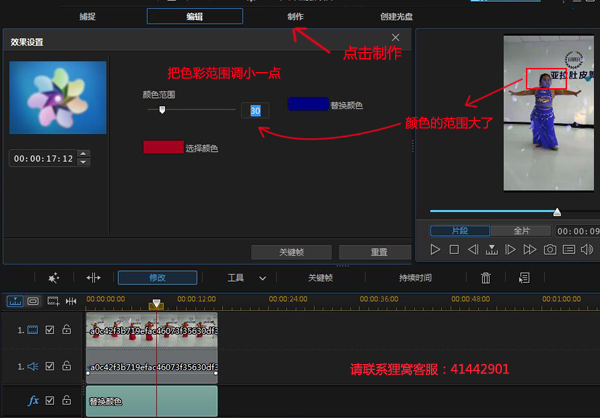This screenshot has width=600, height=418.
Task: Click the 00:00:17:12 timecode field
Action: pyautogui.click(x=43, y=158)
